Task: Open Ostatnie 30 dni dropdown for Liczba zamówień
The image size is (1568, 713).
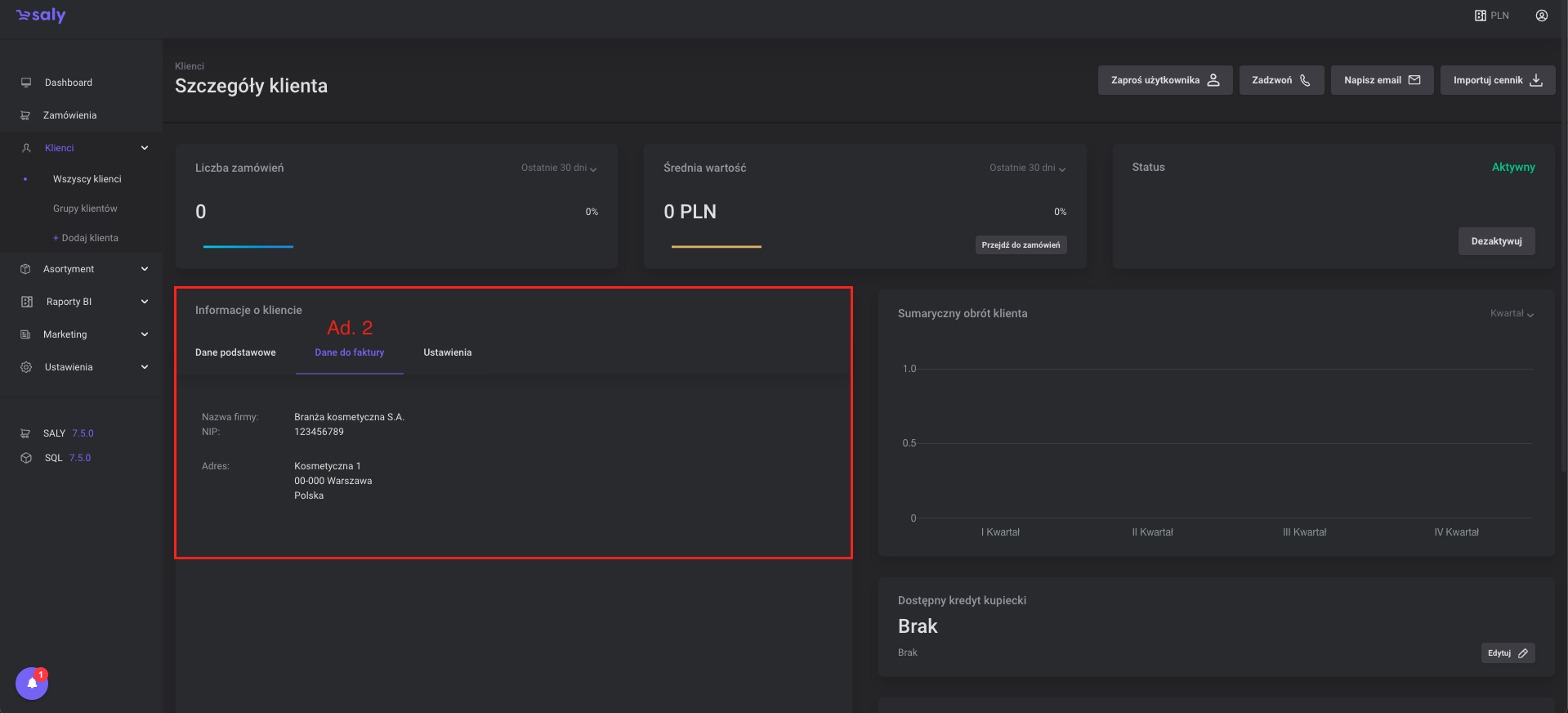Action: (559, 168)
